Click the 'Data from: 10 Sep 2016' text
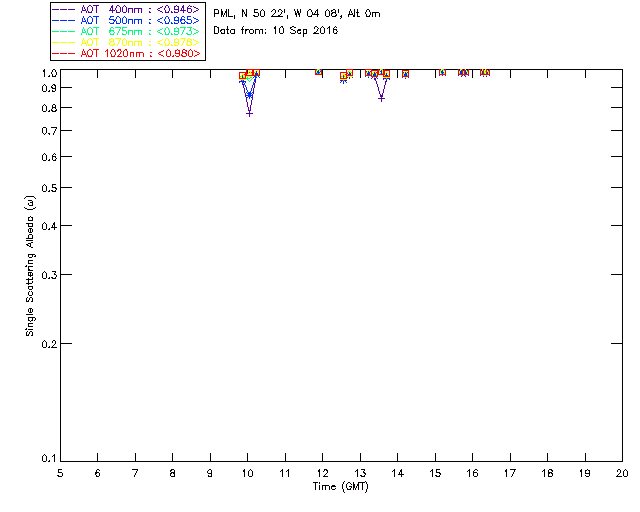 click(276, 31)
